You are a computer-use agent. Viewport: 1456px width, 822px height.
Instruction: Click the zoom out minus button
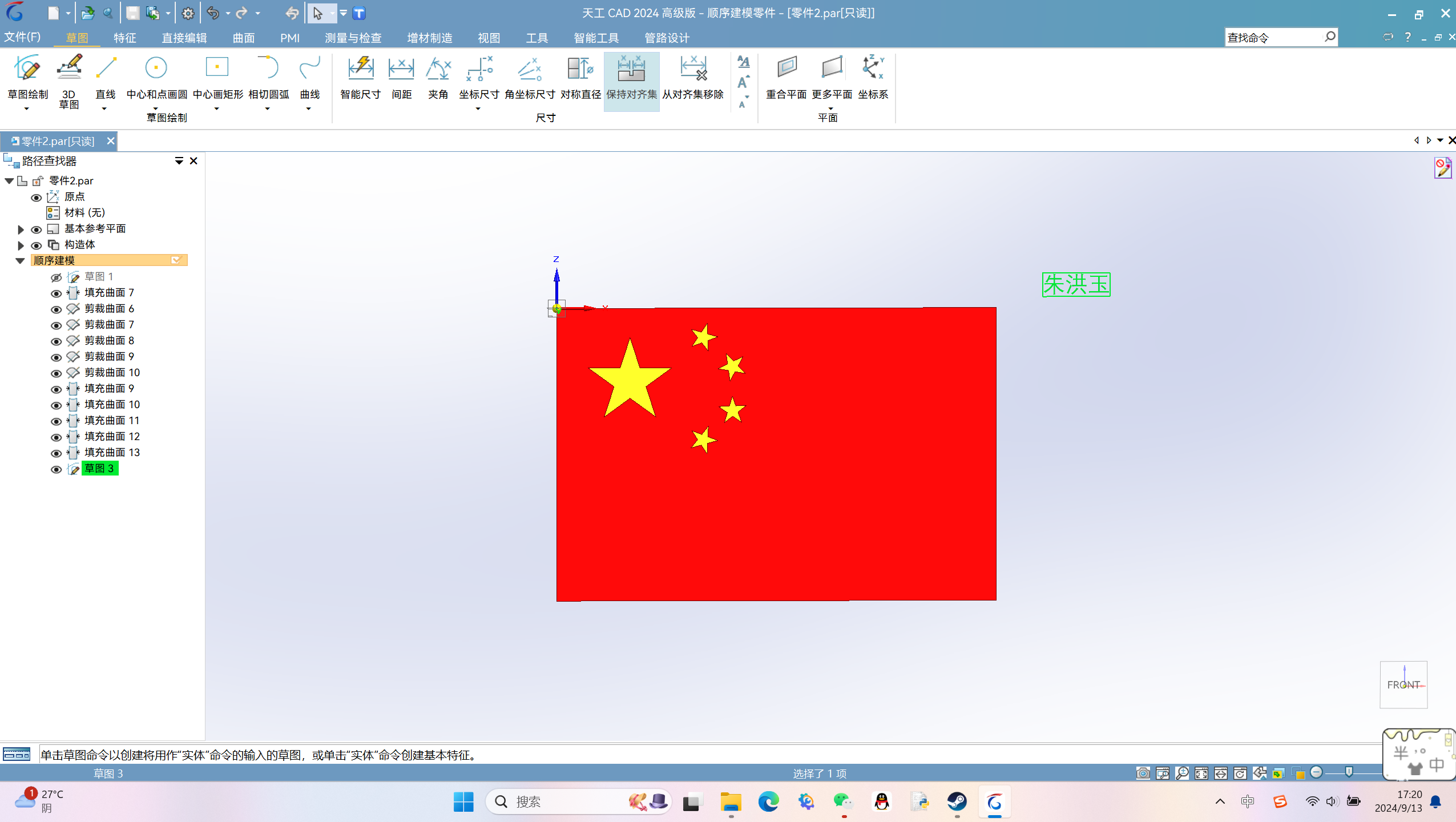[1316, 772]
